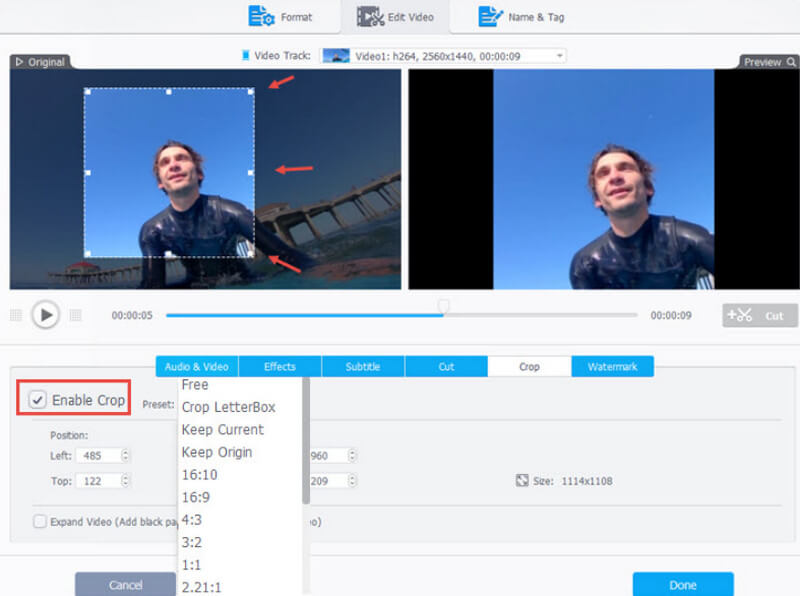Click the Format tab icon
The height and width of the screenshot is (596, 800).
260,16
